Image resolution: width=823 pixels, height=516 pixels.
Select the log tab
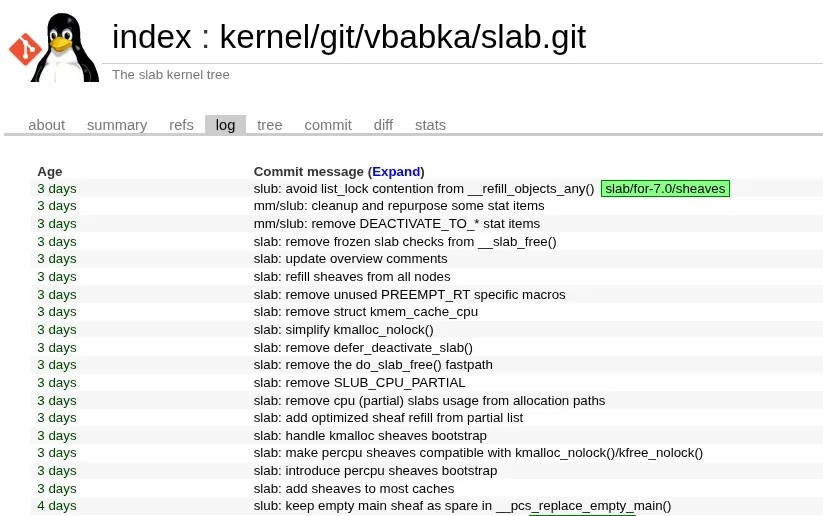225,125
